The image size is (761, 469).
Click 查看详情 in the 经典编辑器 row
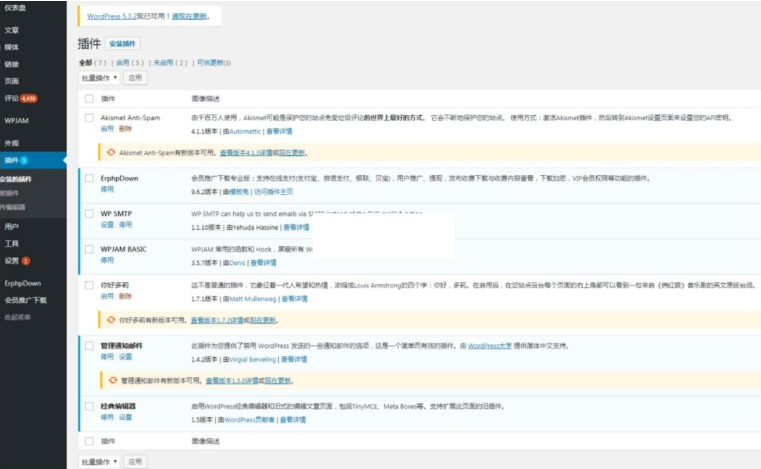coord(293,420)
